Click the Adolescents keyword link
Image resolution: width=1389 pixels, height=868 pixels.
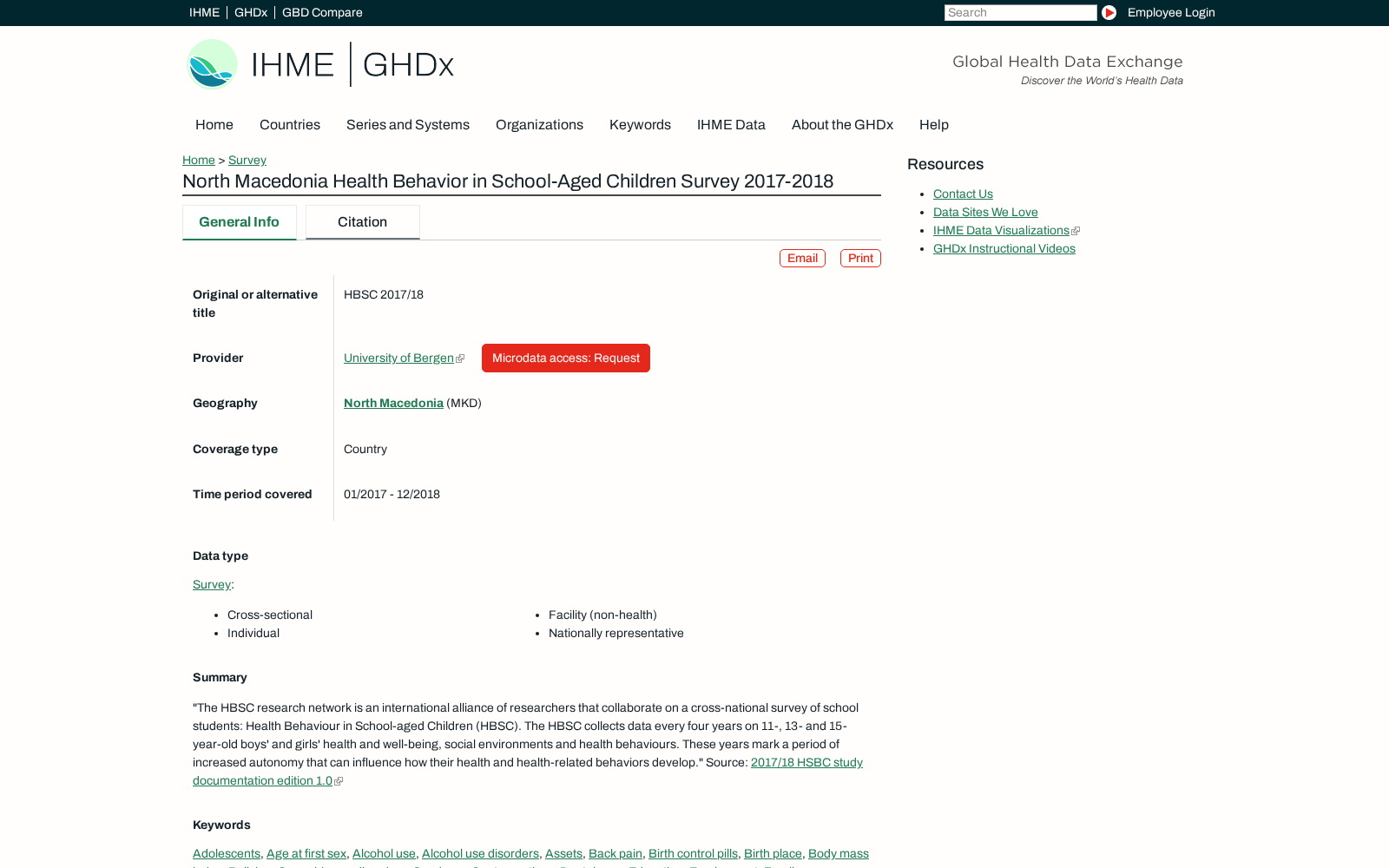(x=227, y=853)
